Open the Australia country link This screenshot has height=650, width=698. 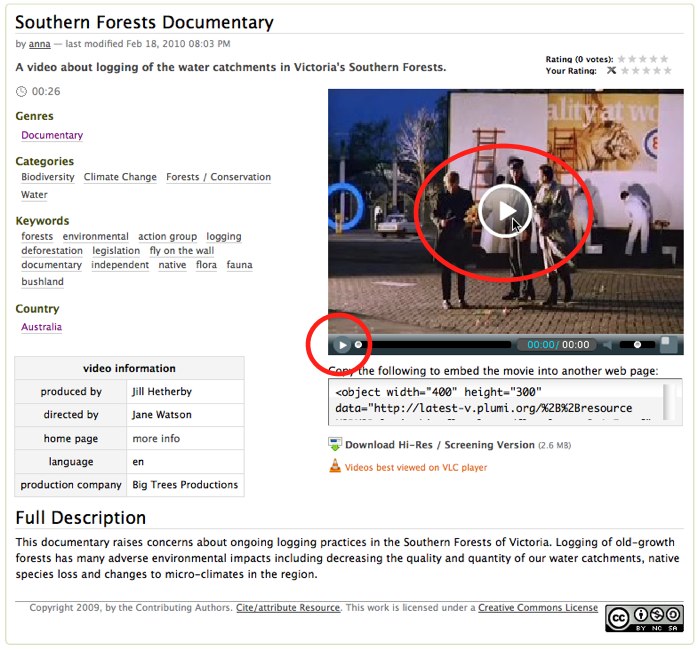(x=41, y=327)
